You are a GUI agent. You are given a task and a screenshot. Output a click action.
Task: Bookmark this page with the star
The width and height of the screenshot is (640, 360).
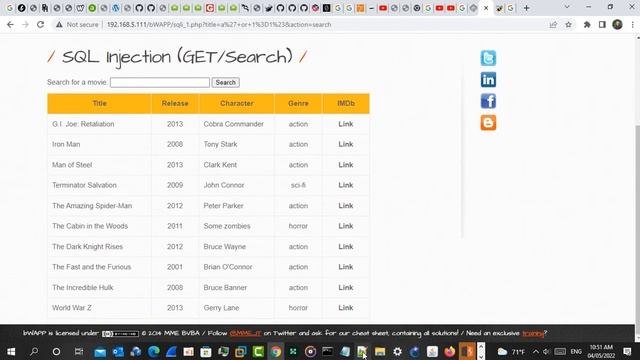click(x=568, y=24)
